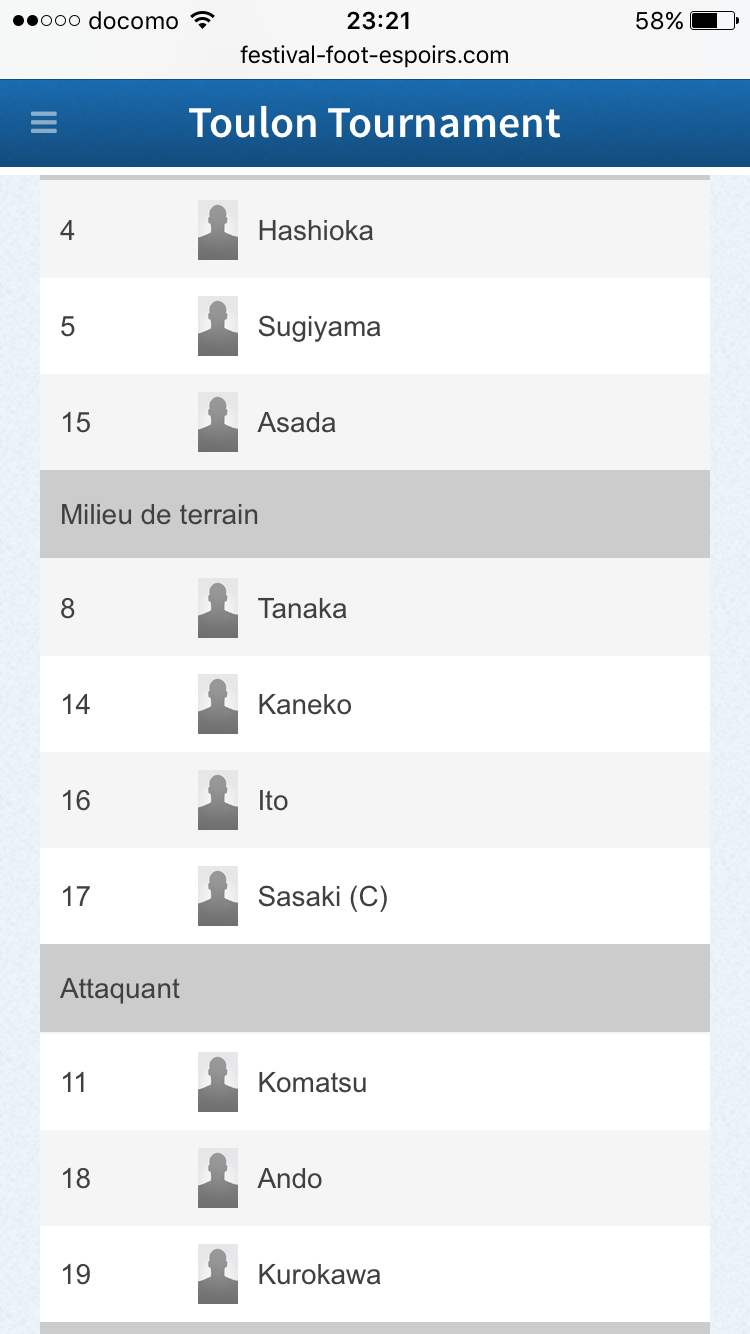
Task: Open the hamburger menu icon
Action: 44,123
